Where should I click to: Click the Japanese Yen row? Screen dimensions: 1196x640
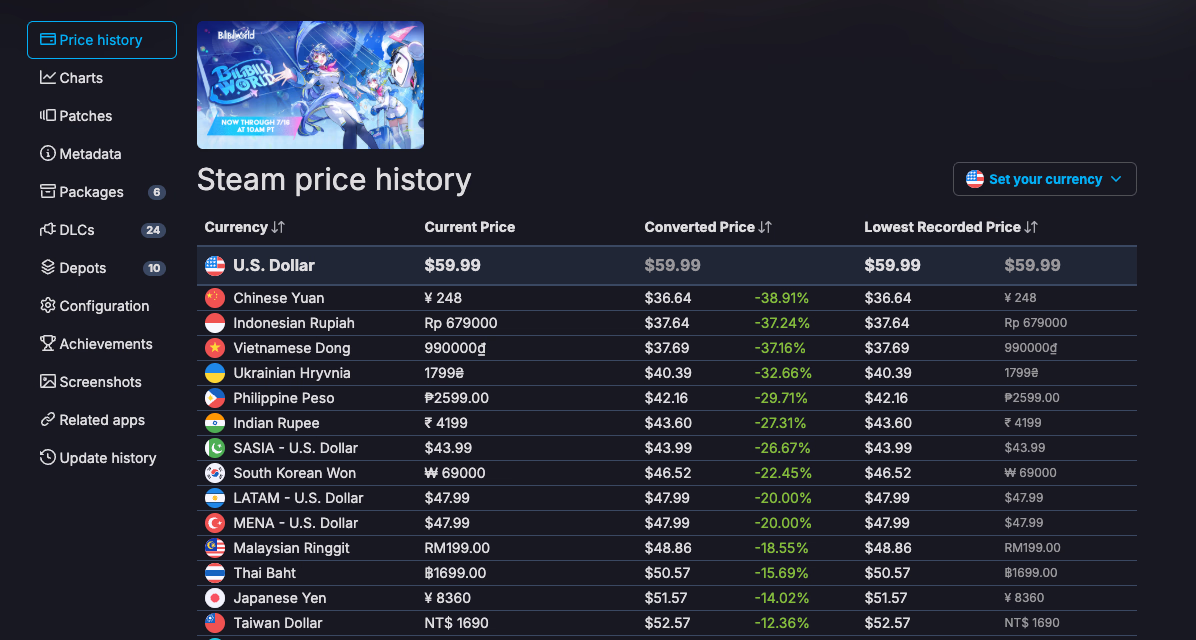click(x=667, y=598)
